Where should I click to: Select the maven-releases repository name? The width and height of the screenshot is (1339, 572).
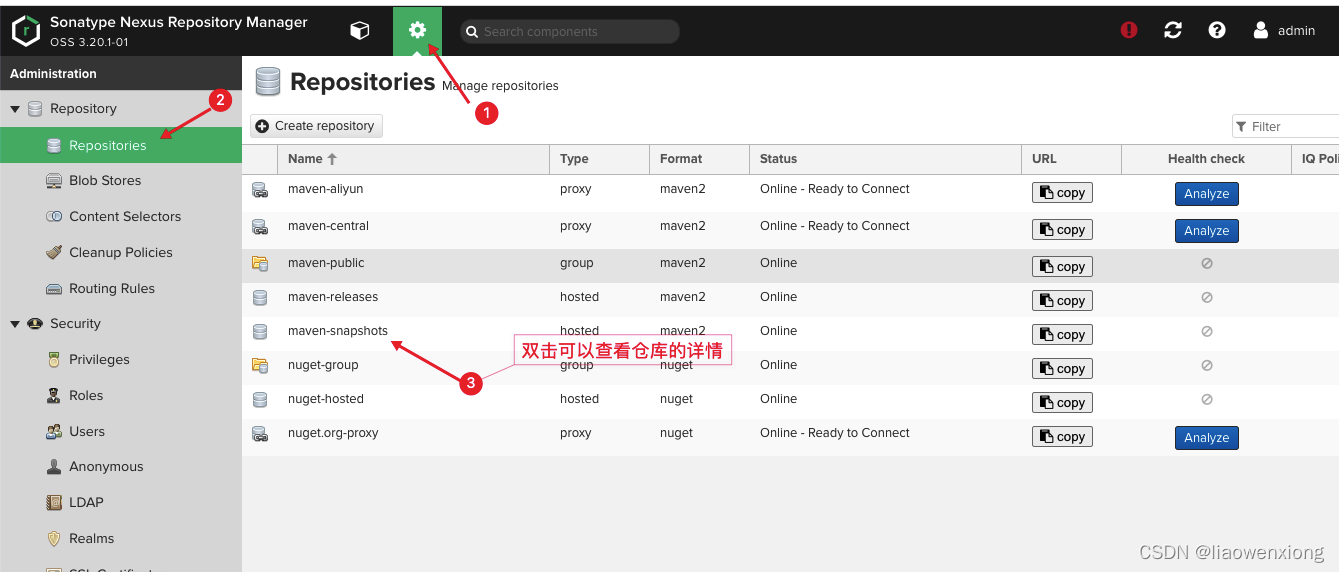(333, 297)
